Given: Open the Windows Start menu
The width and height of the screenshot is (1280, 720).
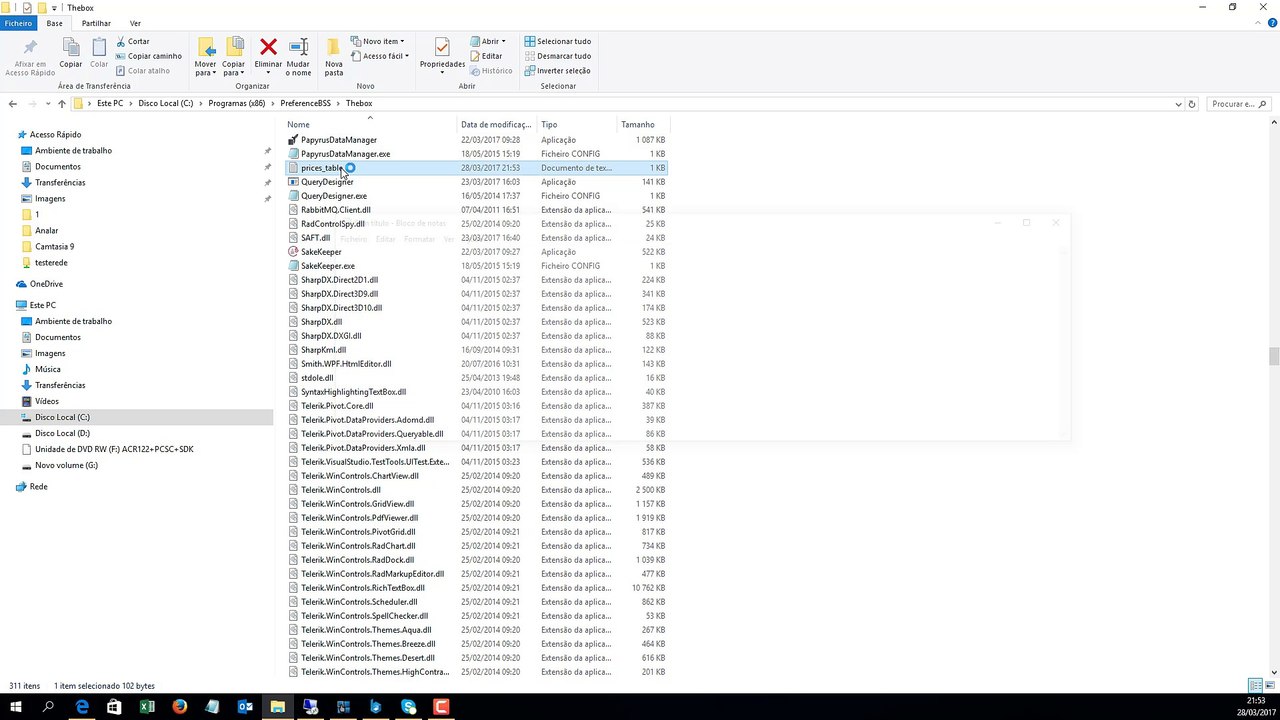Looking at the screenshot, I should 16,707.
